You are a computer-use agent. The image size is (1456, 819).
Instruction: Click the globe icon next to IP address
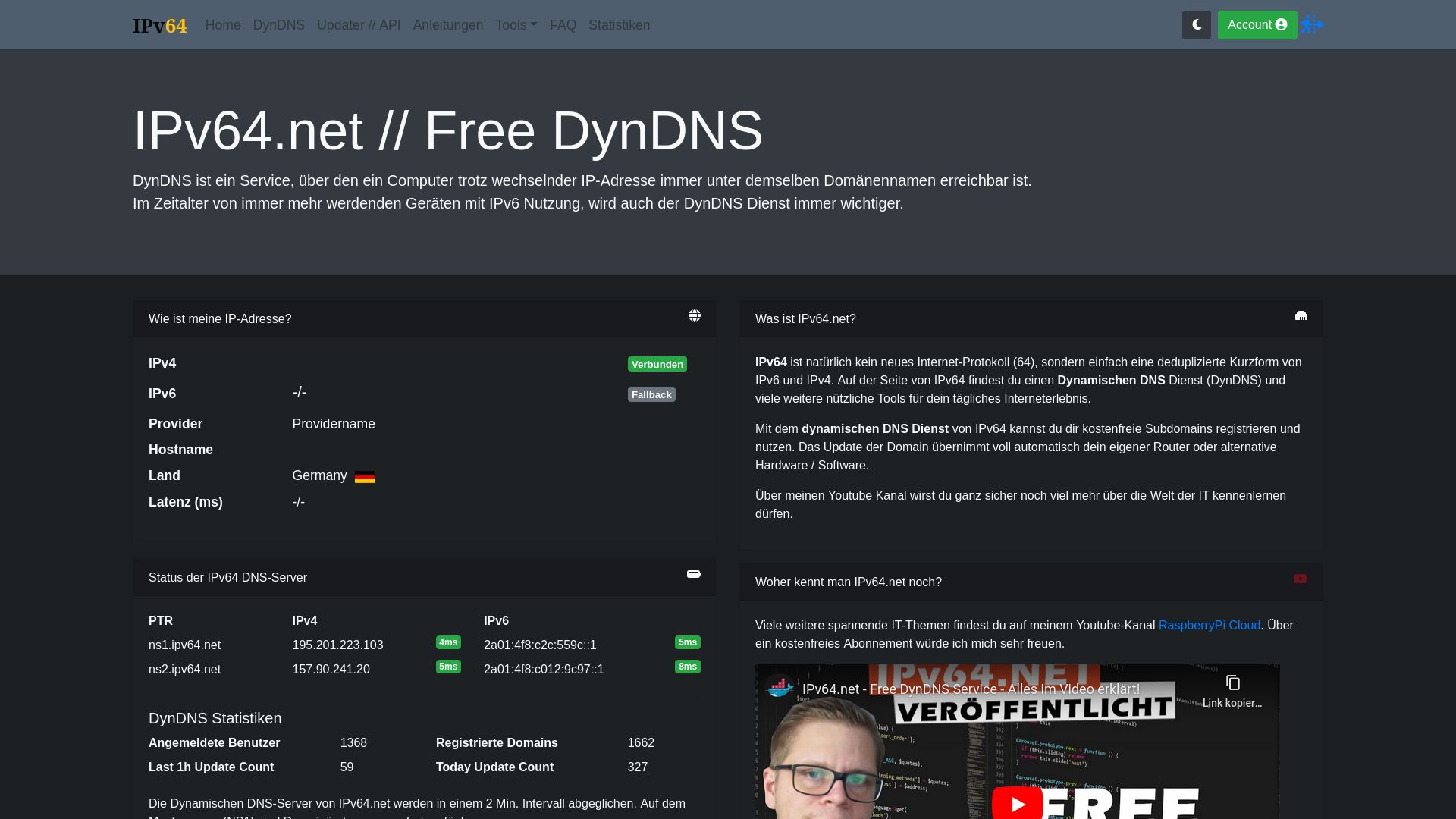pyautogui.click(x=694, y=316)
